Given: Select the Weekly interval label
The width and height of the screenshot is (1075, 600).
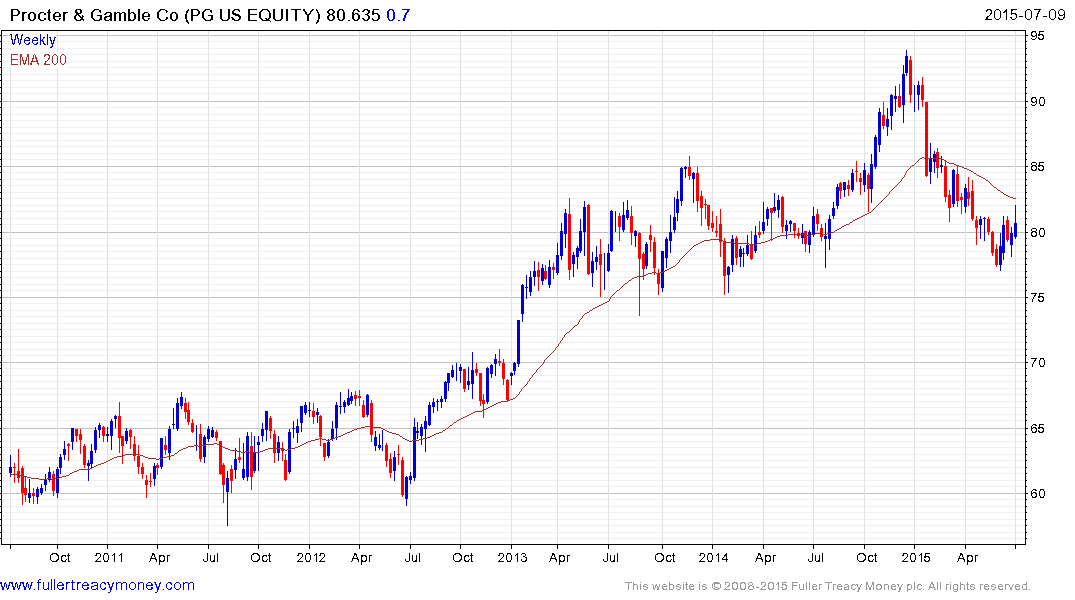Looking at the screenshot, I should click(x=33, y=41).
